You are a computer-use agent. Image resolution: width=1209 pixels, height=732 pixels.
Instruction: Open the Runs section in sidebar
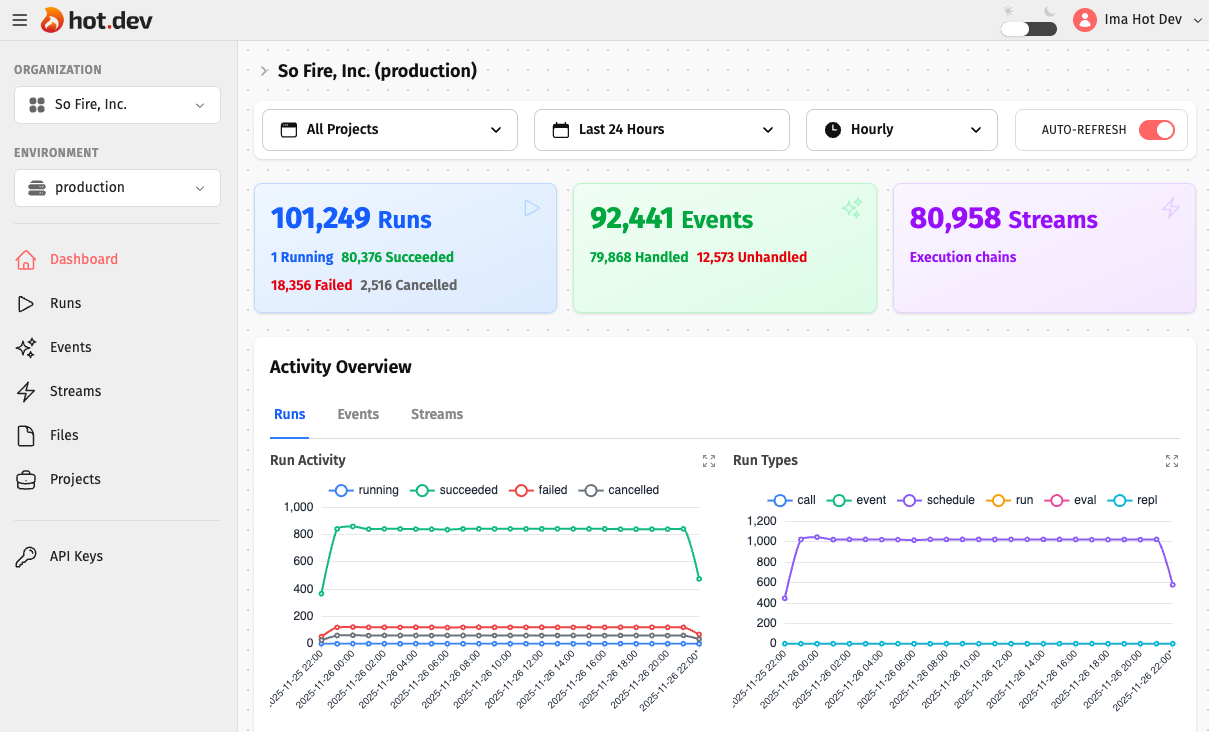pos(68,303)
